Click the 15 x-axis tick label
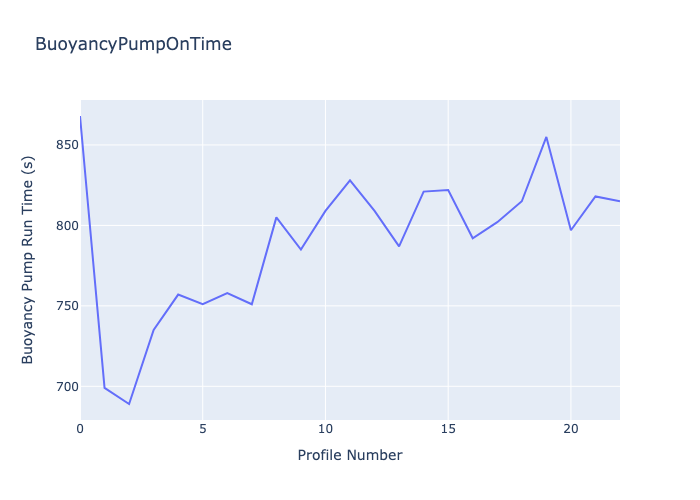This screenshot has height=500, width=700. tap(448, 428)
